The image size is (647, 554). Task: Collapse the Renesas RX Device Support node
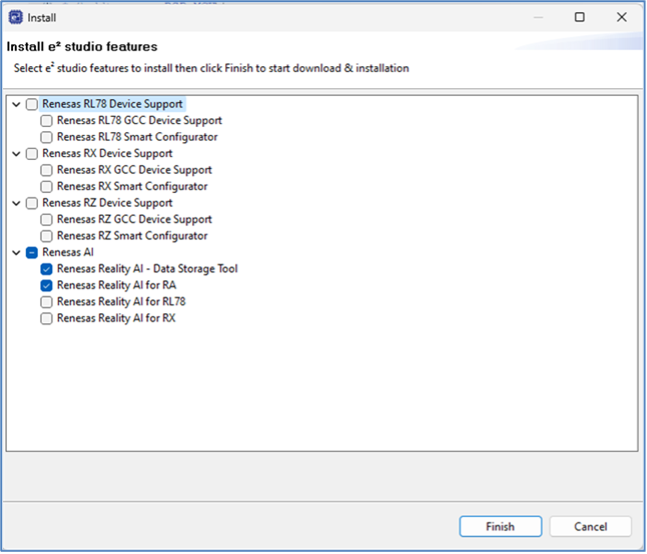(17, 154)
